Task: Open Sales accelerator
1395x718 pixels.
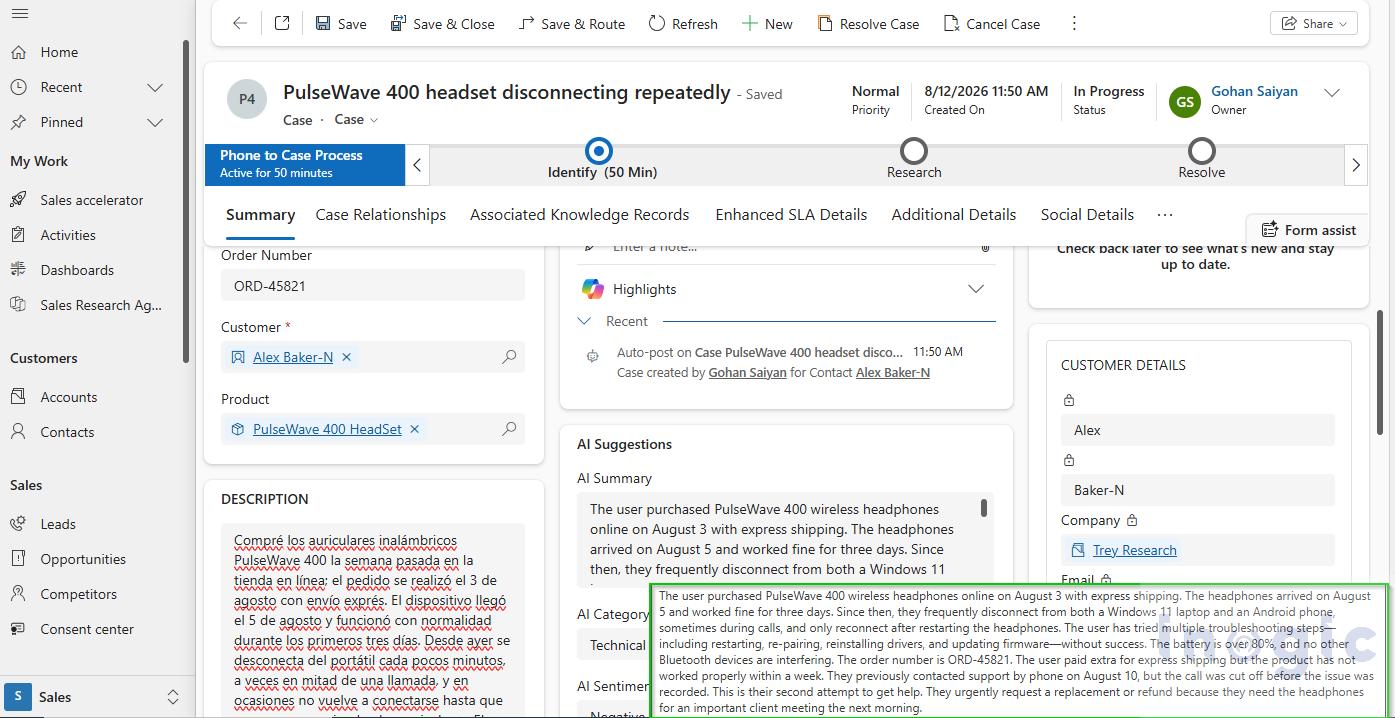Action: pos(92,200)
